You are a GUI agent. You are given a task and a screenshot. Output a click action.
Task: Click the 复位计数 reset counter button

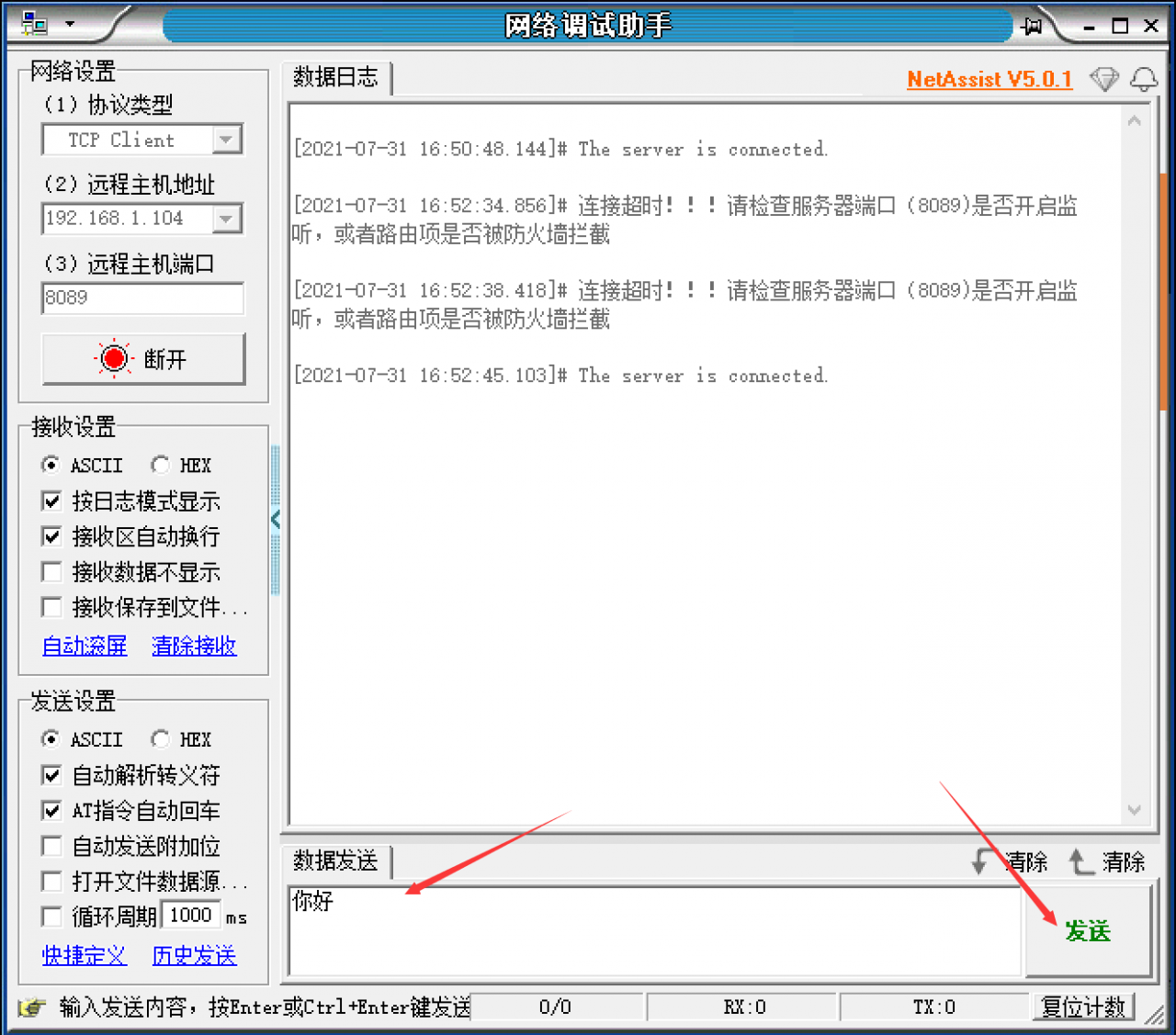coord(1083,1007)
